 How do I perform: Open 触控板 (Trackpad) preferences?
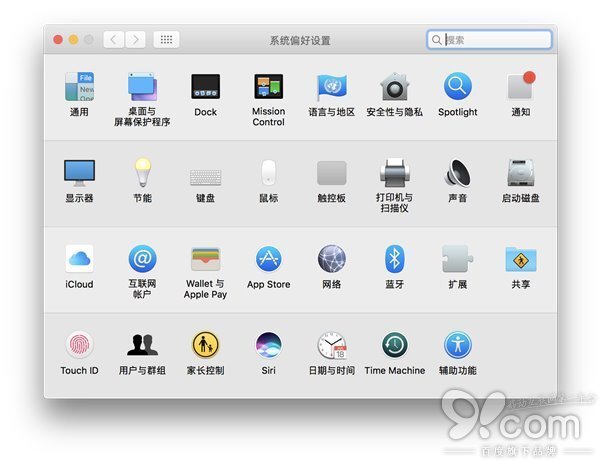[331, 173]
